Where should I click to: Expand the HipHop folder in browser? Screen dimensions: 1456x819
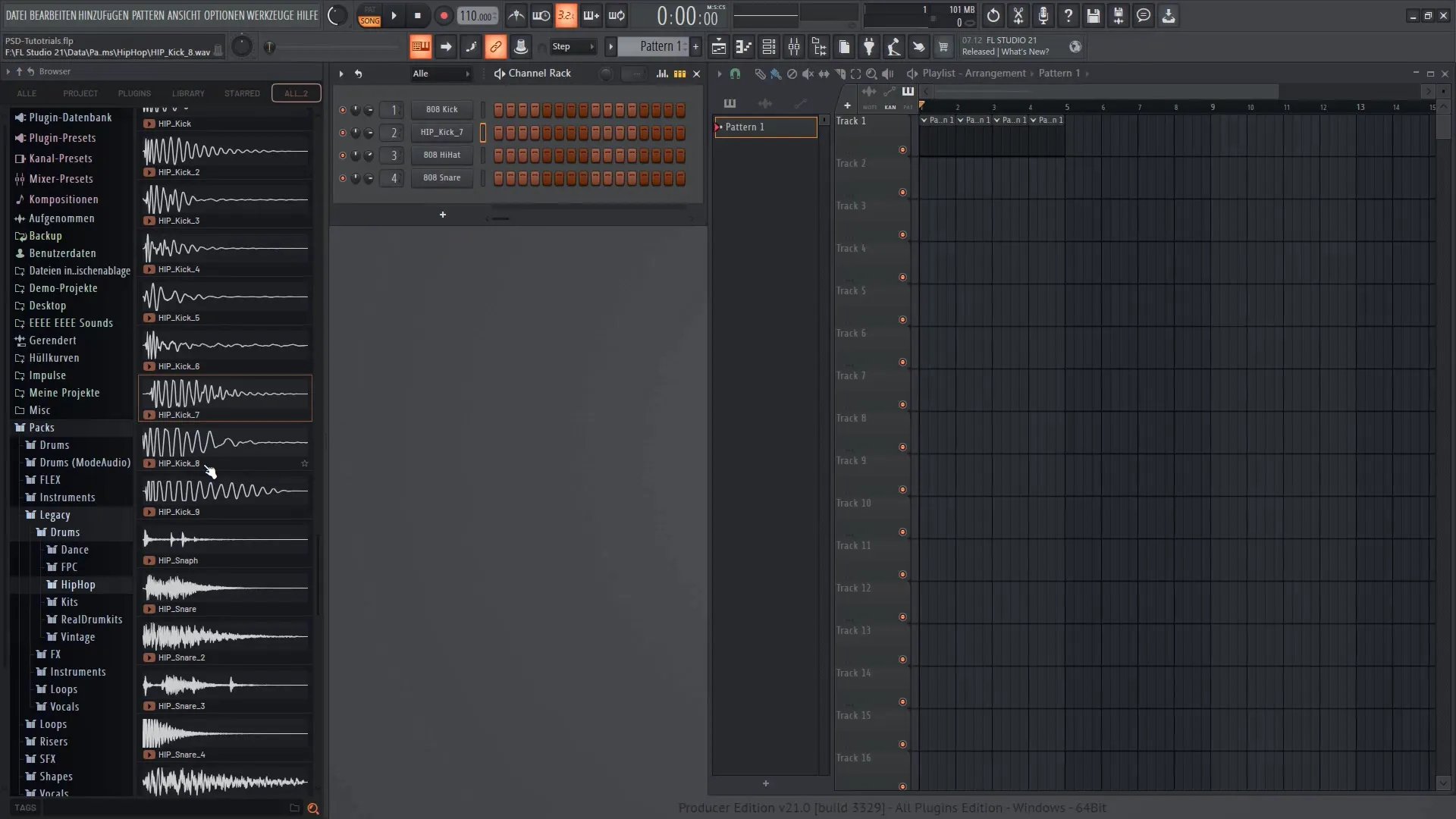pyautogui.click(x=77, y=584)
